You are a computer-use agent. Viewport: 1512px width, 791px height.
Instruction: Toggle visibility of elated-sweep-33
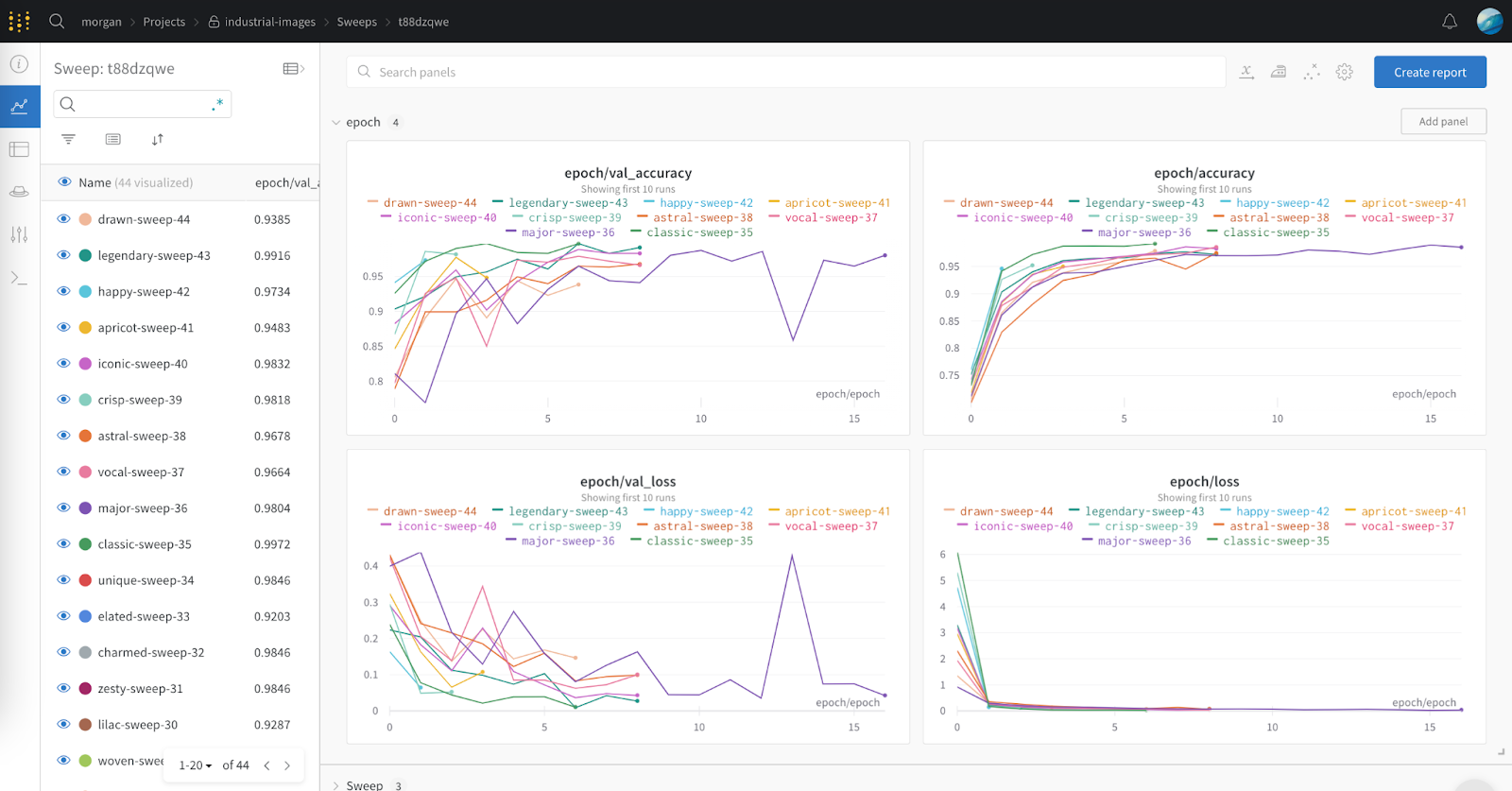point(64,616)
